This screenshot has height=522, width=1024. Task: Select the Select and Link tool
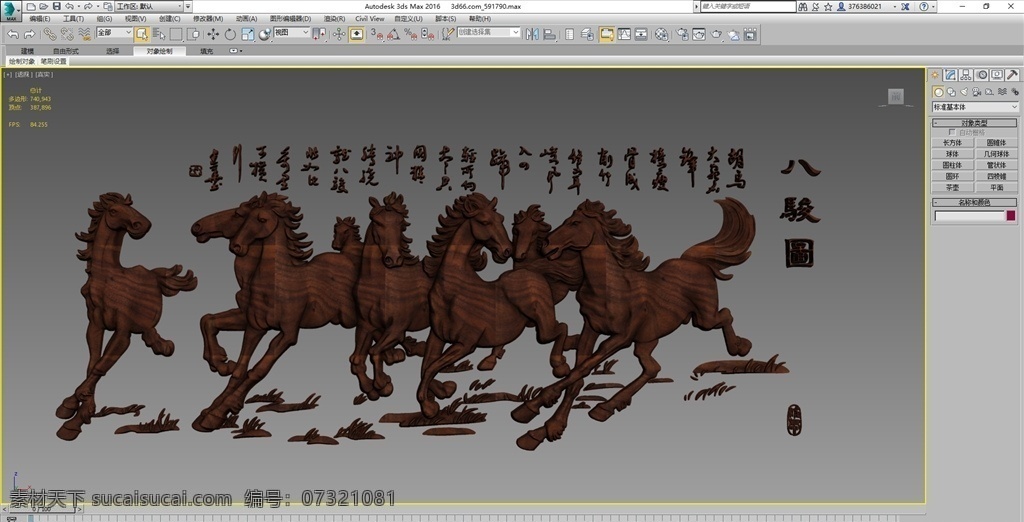point(50,34)
